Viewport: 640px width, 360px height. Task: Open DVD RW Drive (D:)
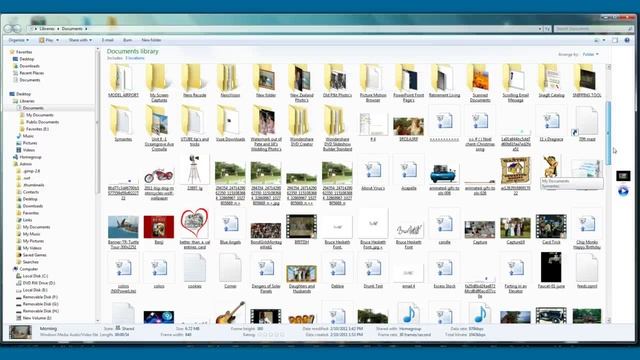click(x=39, y=283)
